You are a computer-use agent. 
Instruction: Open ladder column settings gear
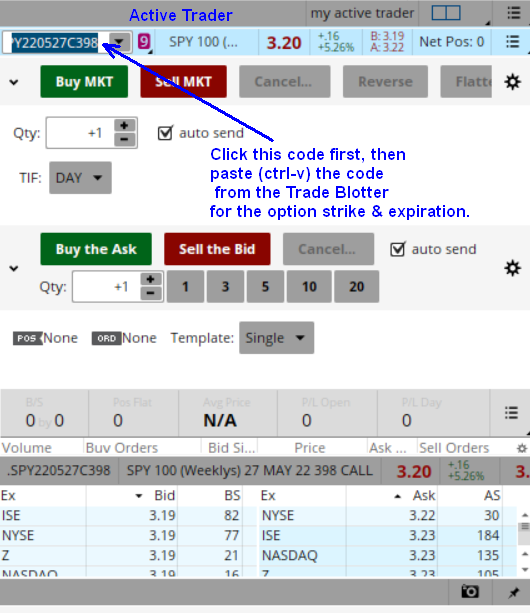[x=522, y=448]
